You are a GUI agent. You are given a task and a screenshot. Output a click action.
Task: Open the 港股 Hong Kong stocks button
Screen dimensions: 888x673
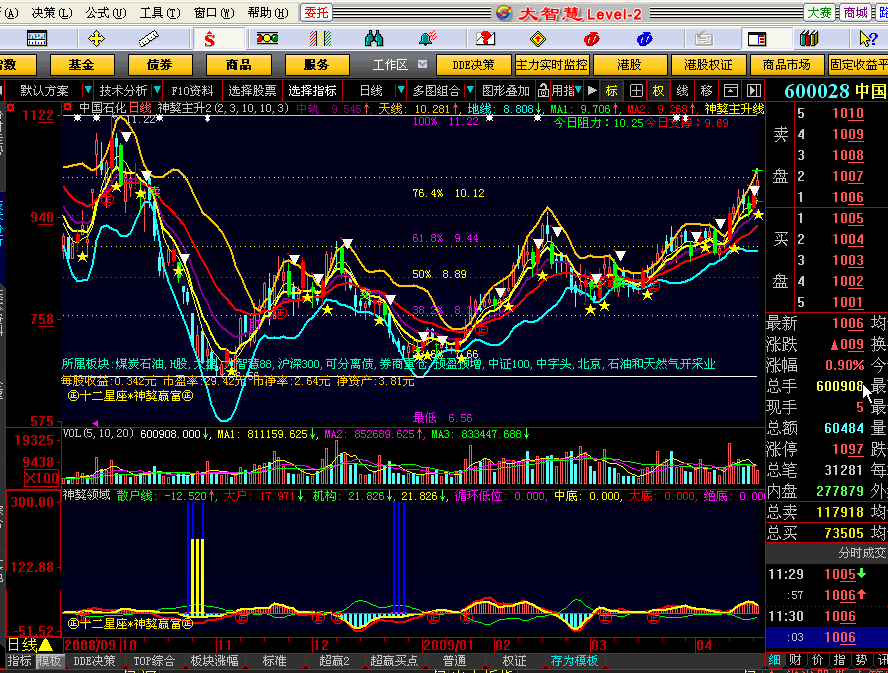630,65
